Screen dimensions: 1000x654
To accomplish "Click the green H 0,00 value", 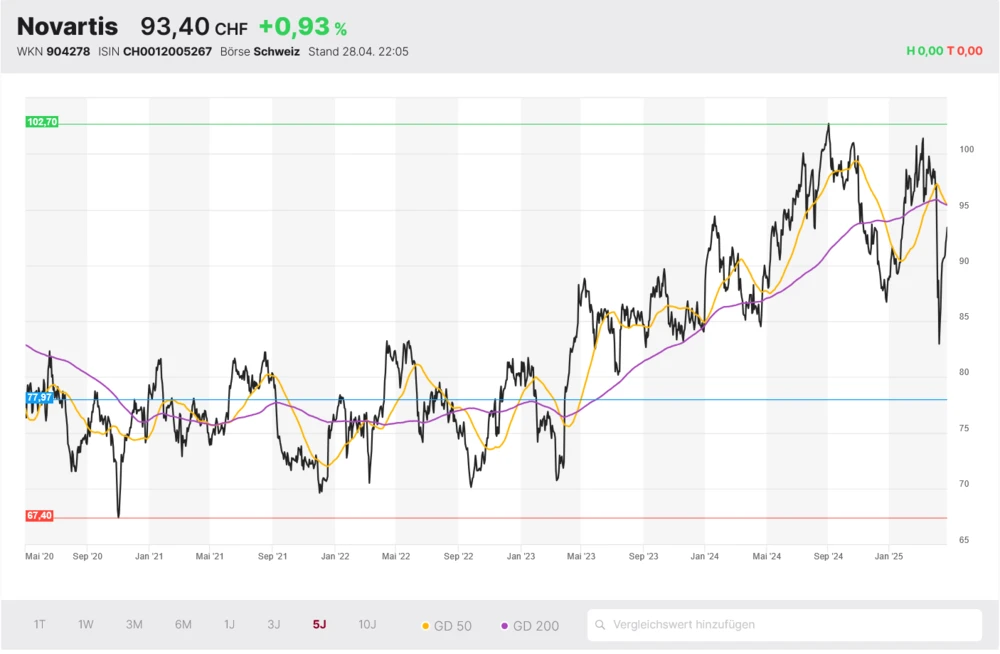I will tap(924, 51).
